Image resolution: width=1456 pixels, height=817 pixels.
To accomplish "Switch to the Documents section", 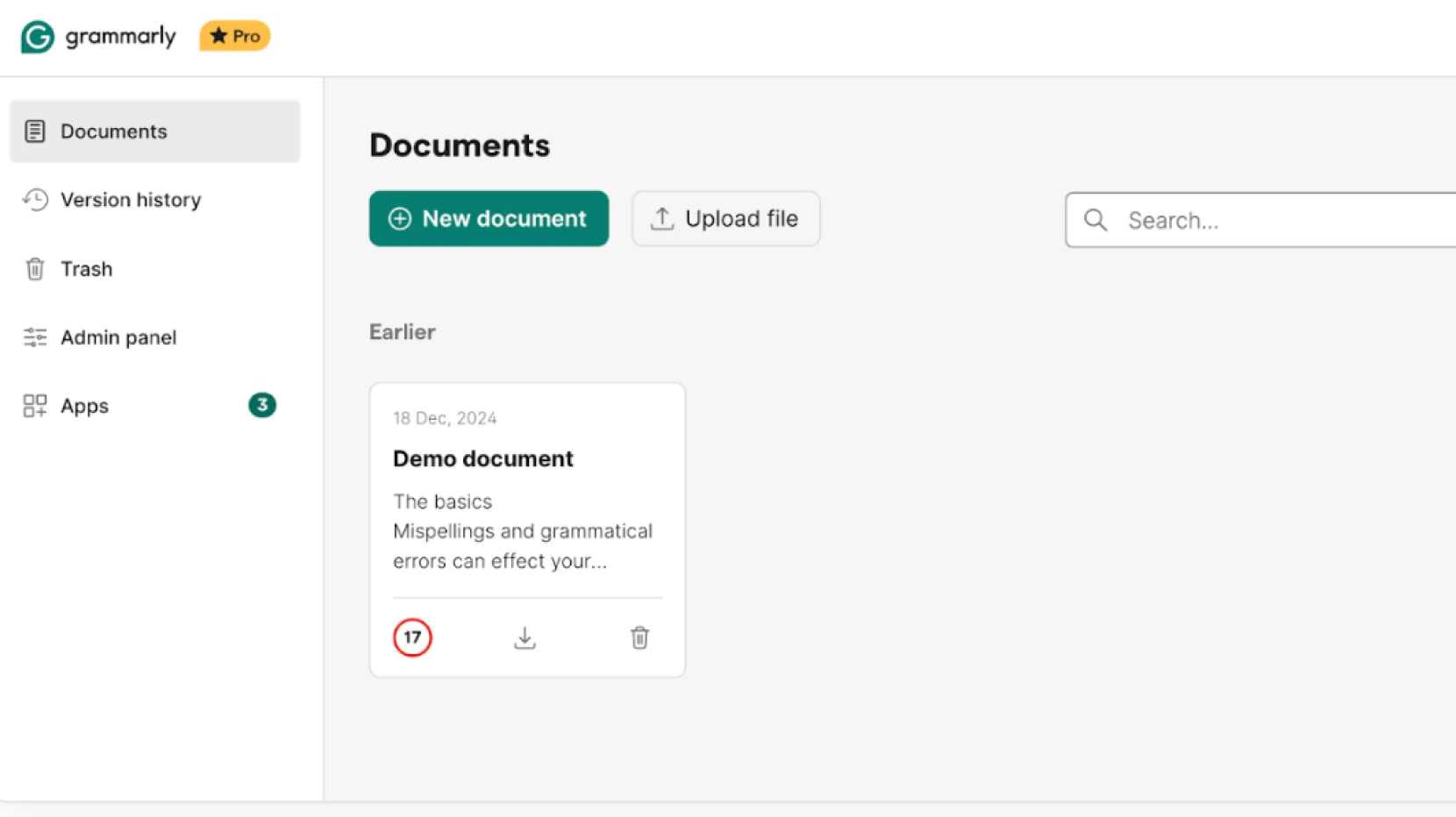I will pyautogui.click(x=113, y=131).
